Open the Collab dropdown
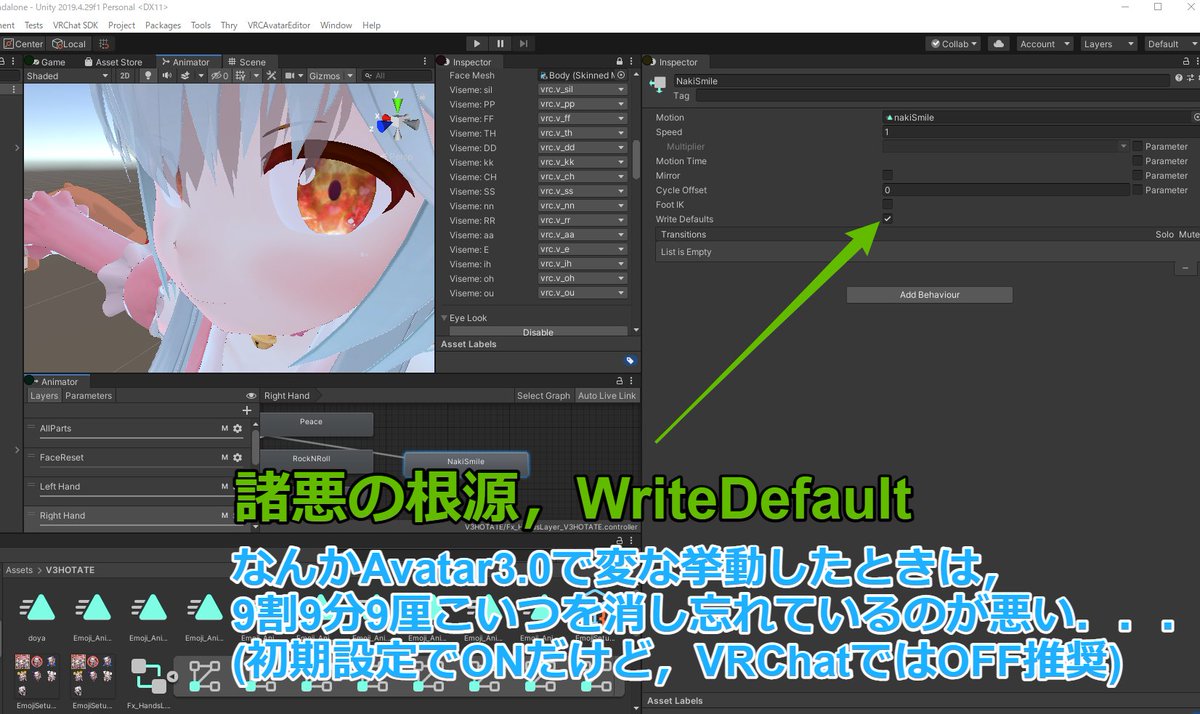This screenshot has height=714, width=1200. (954, 44)
